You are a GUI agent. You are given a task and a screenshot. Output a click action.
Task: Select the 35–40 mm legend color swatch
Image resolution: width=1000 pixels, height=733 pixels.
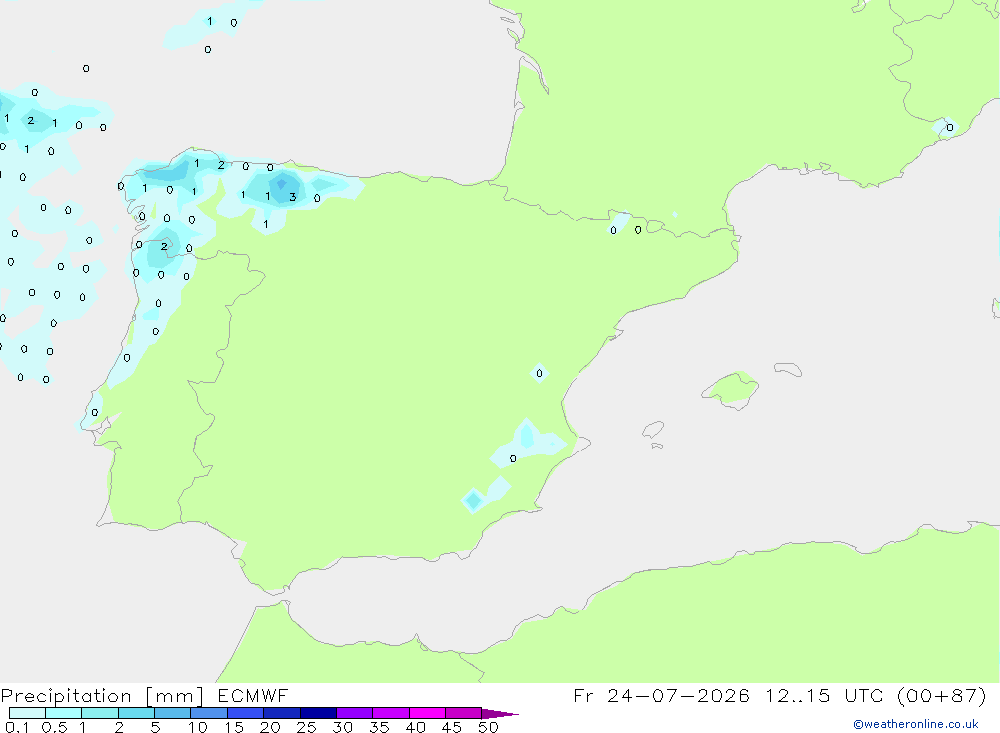click(391, 713)
